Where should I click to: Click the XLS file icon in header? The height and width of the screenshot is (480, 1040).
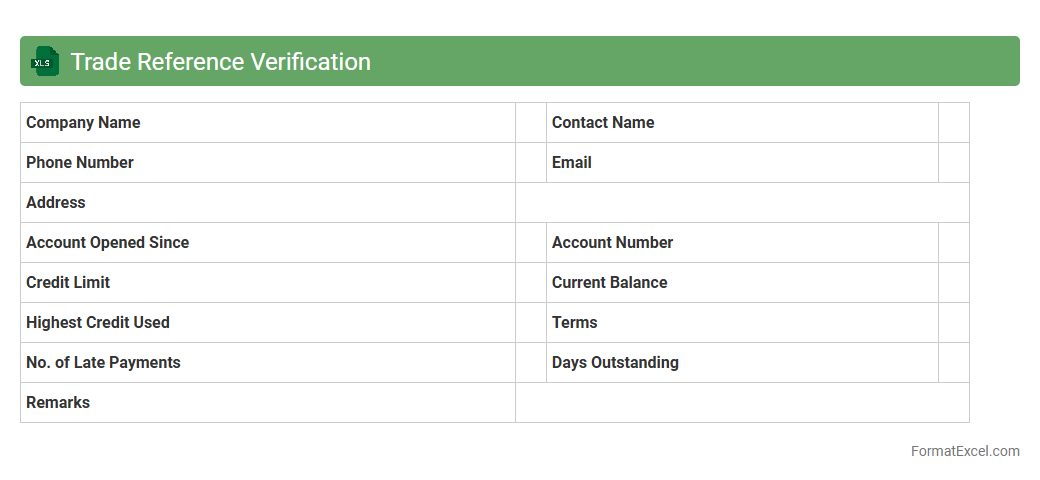click(x=45, y=62)
